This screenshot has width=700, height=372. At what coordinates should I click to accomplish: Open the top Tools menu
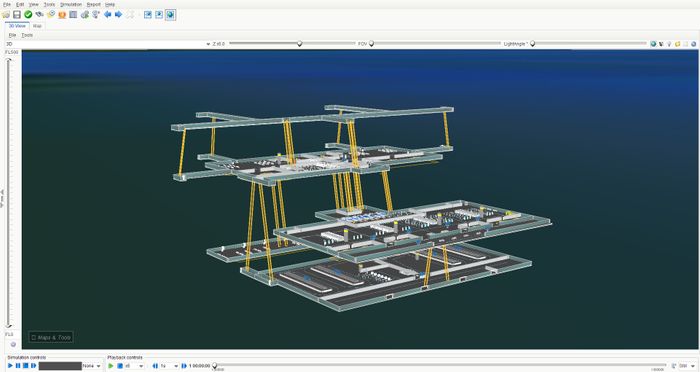tap(49, 4)
